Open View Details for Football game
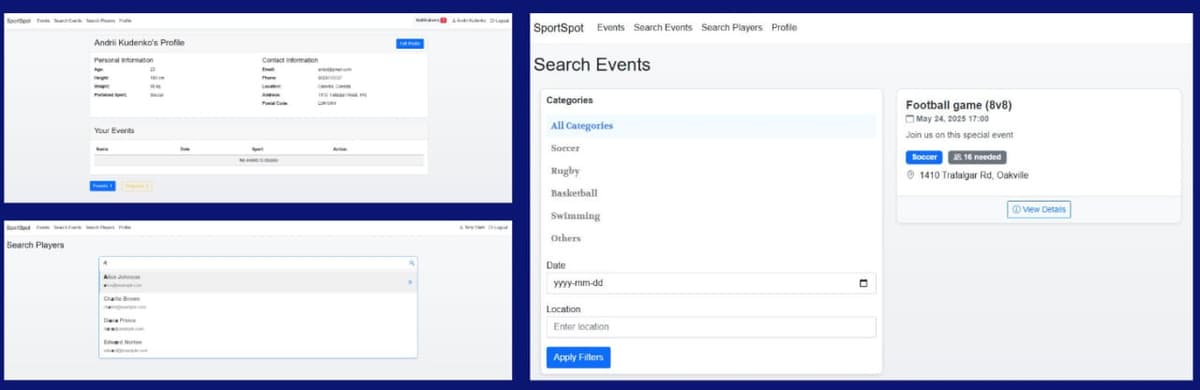1200x390 pixels. (1039, 209)
